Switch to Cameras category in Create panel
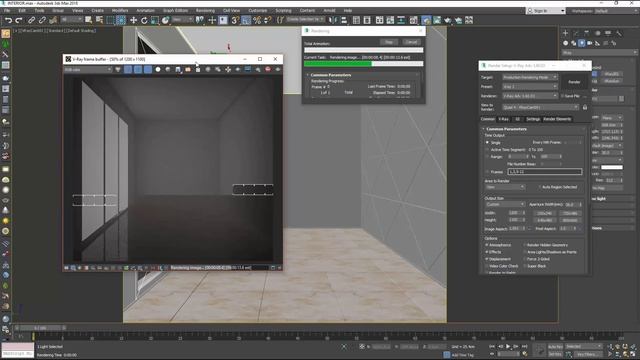Viewport: 640px width, 360px height. [x=589, y=43]
